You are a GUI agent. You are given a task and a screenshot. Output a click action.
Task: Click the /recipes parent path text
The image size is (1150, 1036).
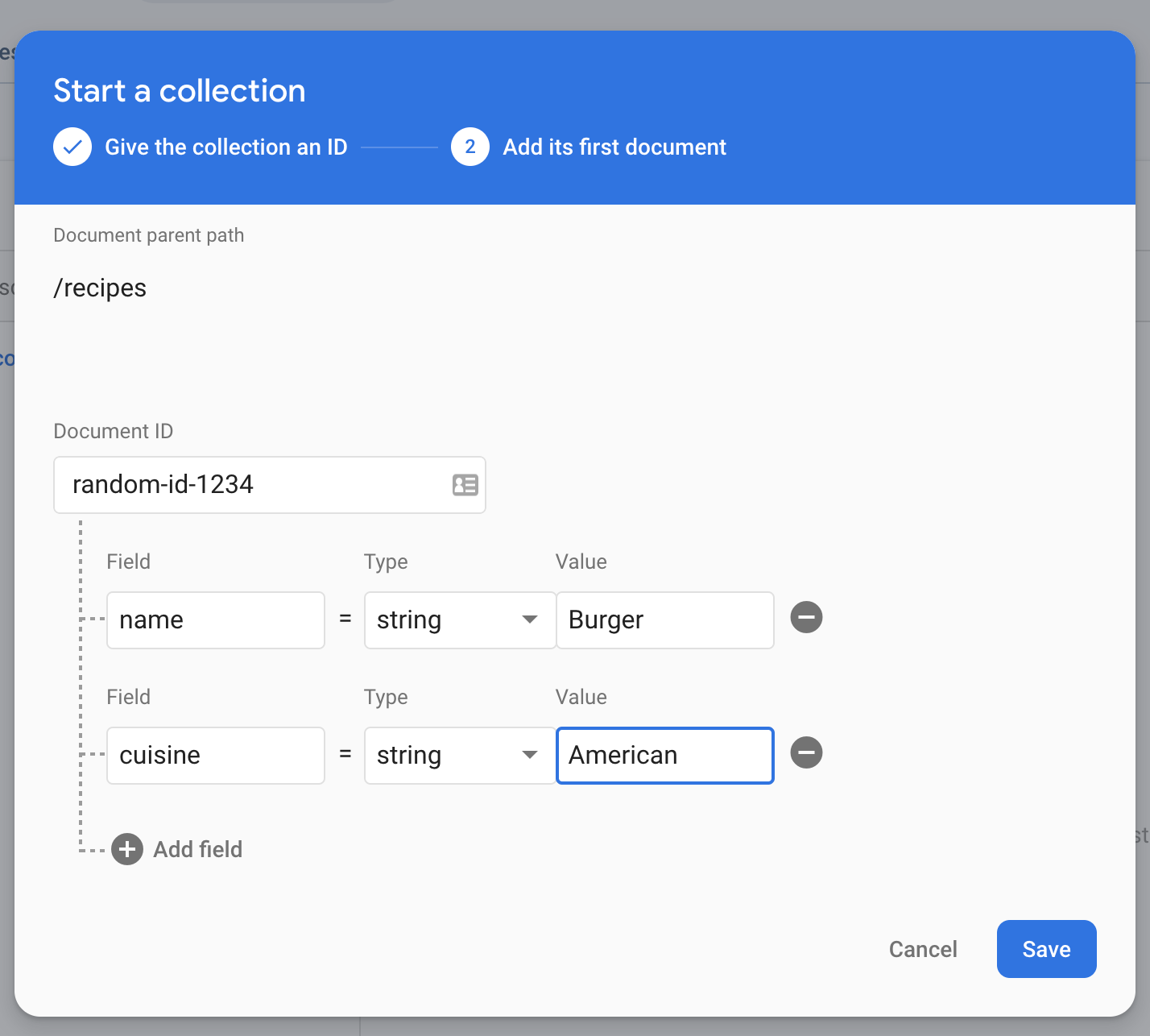coord(100,288)
